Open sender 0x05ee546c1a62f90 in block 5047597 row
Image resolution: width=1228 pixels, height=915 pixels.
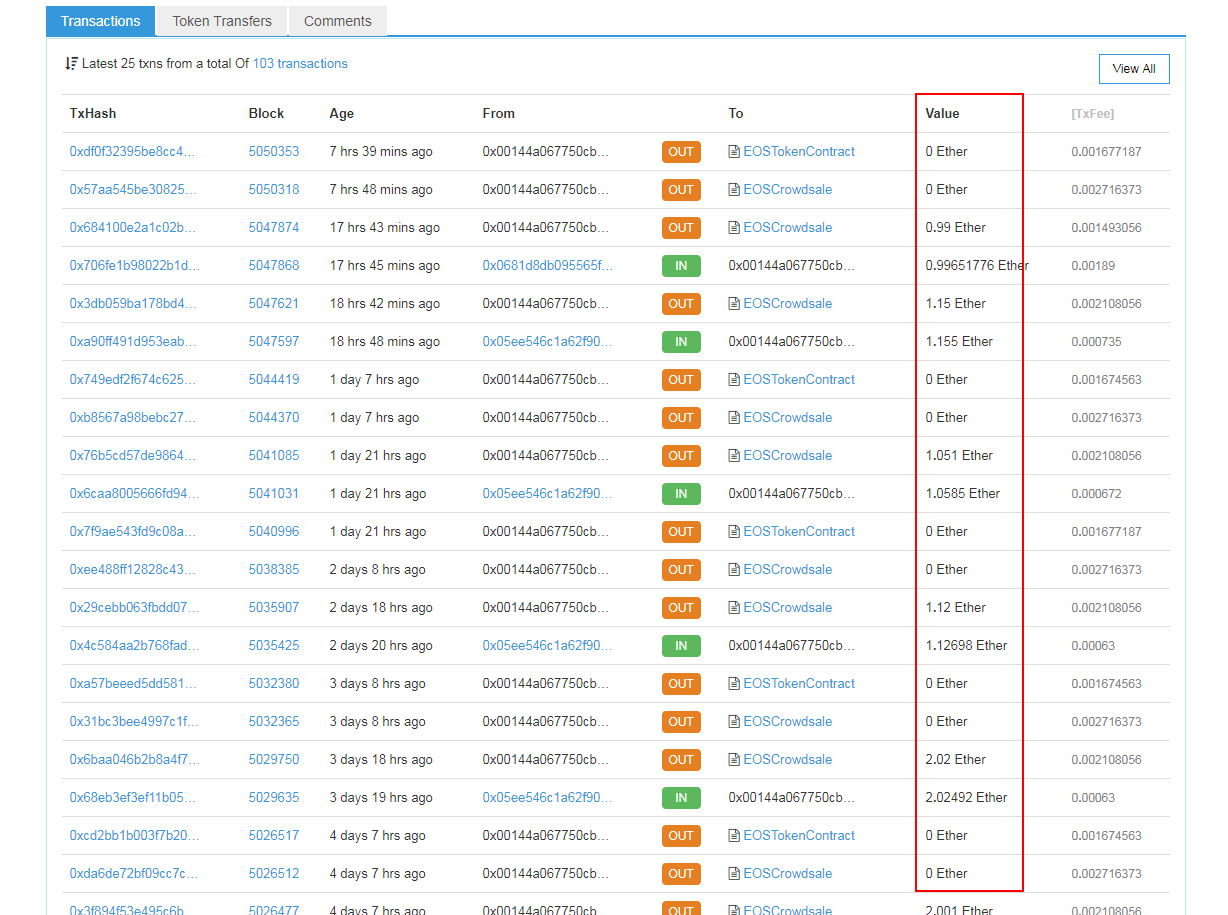pos(547,342)
